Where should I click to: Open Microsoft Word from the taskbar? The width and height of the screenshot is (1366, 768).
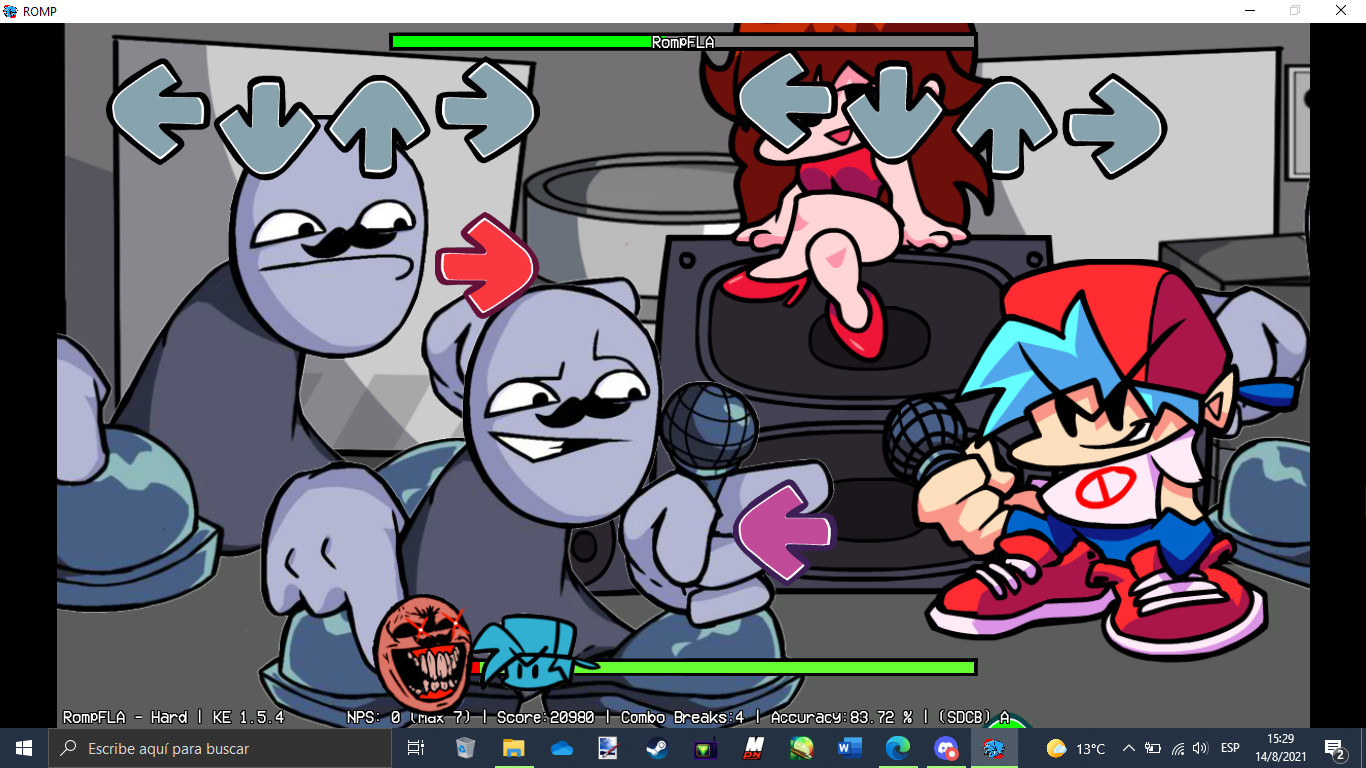[x=849, y=748]
